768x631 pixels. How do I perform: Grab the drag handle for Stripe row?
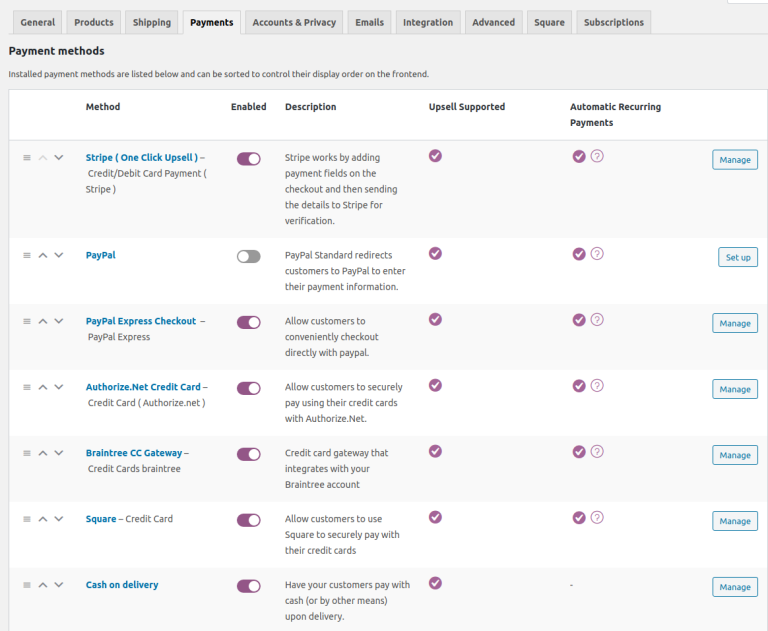tap(27, 158)
